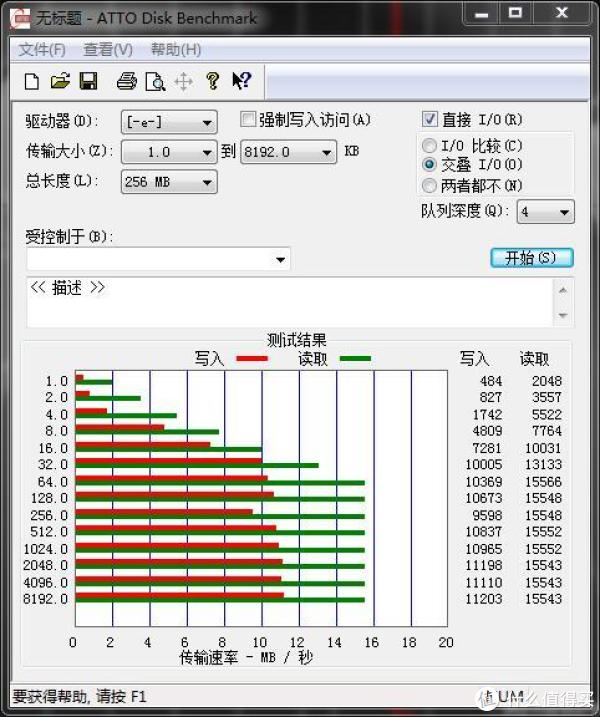Toggle 强制写入访问 checkbox
Screen dimensions: 600x717
click(247, 119)
